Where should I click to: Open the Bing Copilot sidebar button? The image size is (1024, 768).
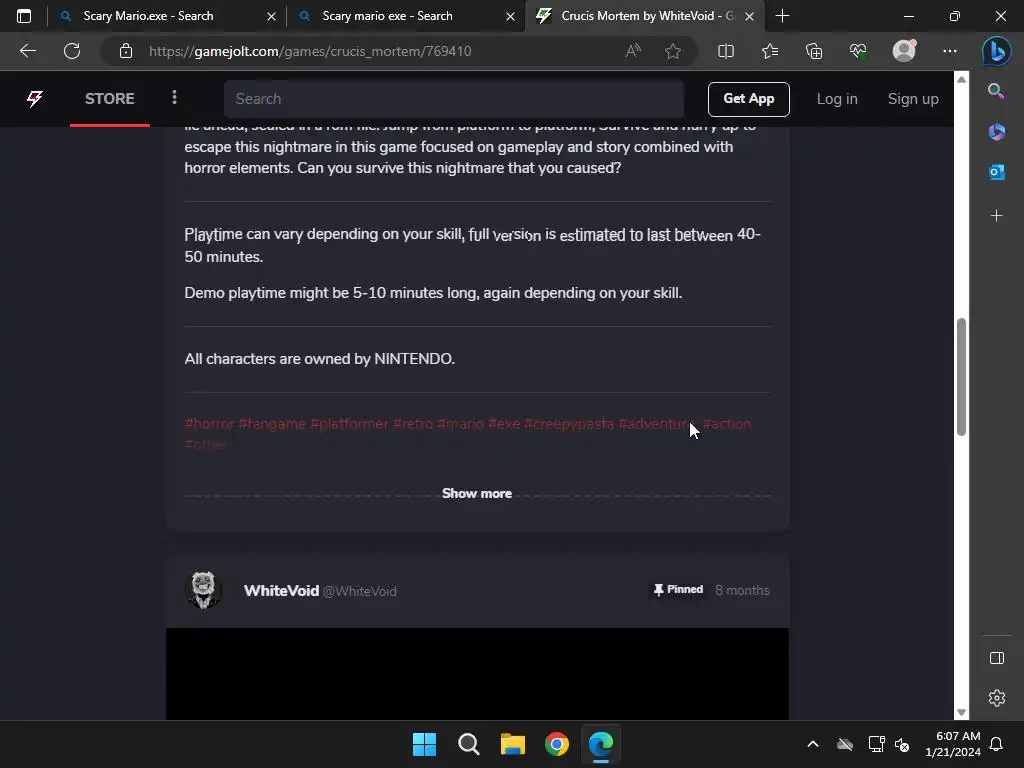pos(997,51)
